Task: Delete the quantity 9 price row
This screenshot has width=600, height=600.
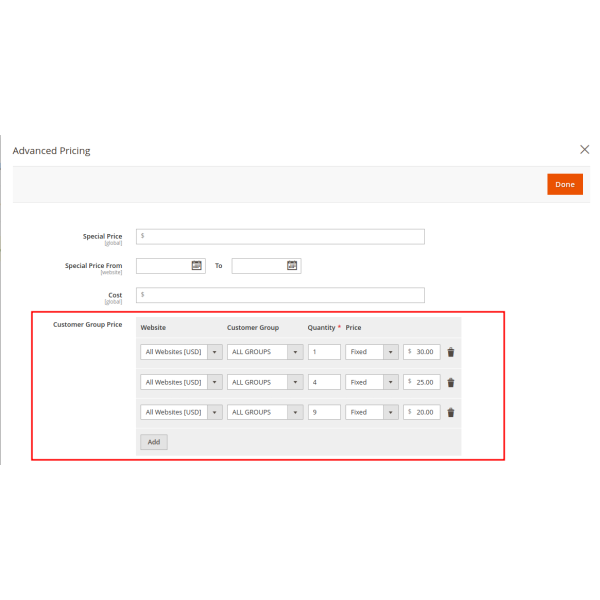Action: click(451, 412)
